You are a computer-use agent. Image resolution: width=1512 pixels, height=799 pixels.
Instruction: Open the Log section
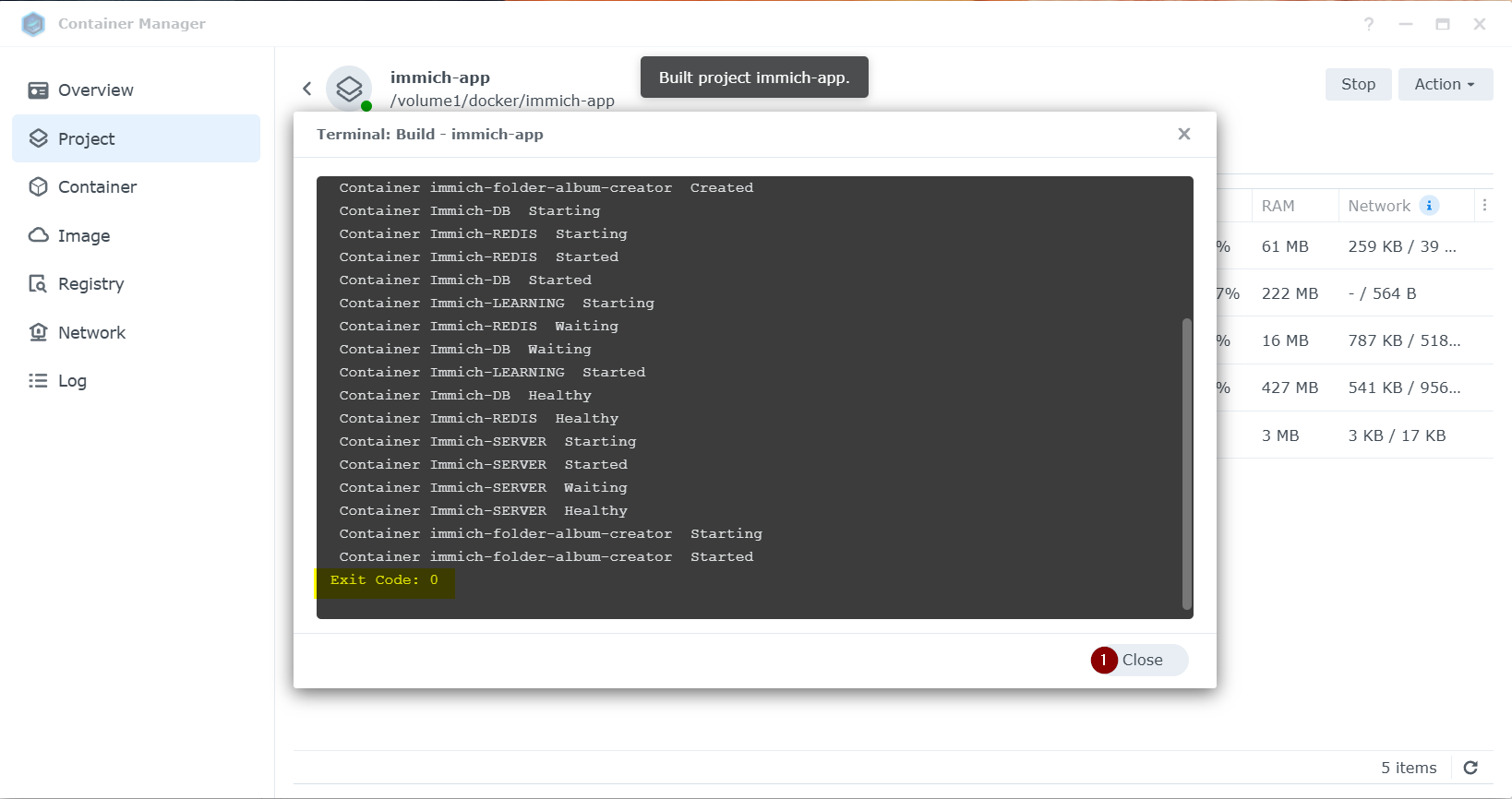(136, 381)
